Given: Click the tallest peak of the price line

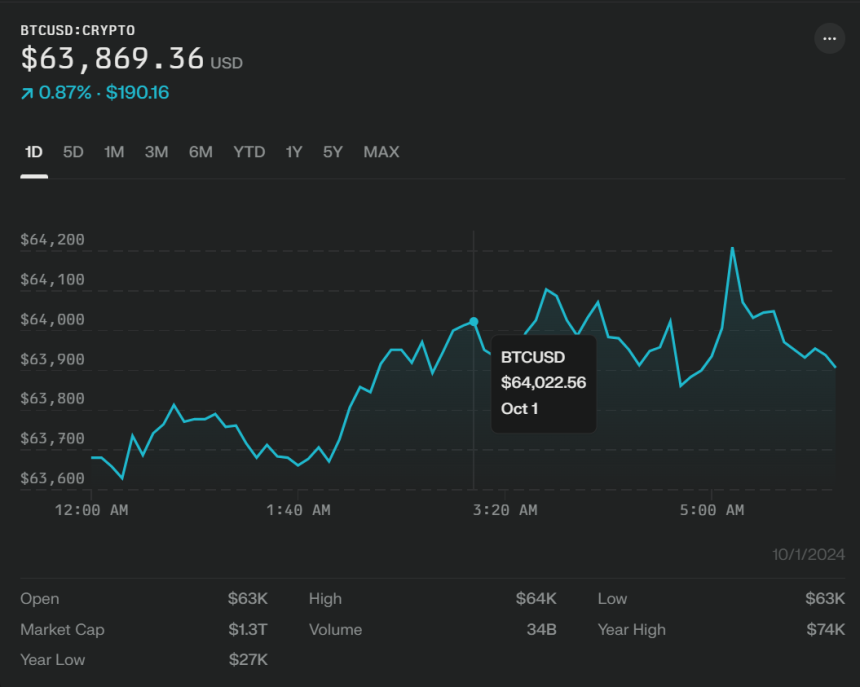Looking at the screenshot, I should [733, 248].
